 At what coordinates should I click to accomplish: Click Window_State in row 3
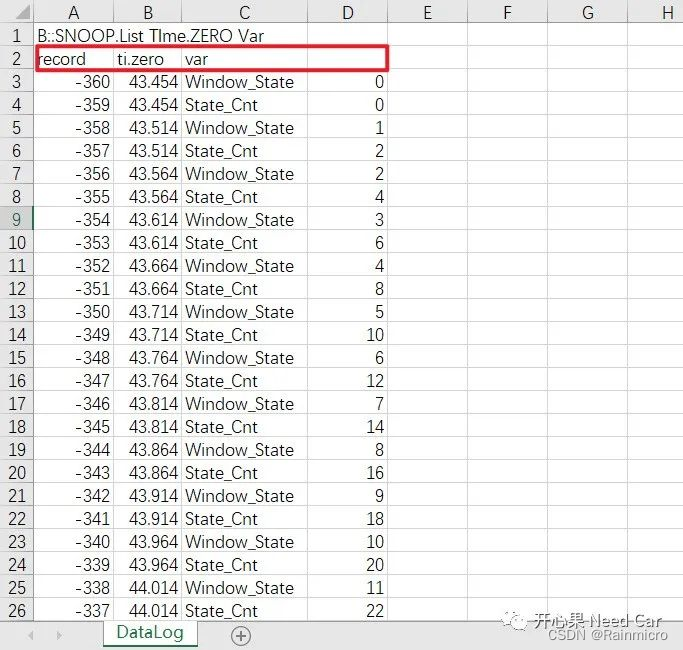point(244,81)
